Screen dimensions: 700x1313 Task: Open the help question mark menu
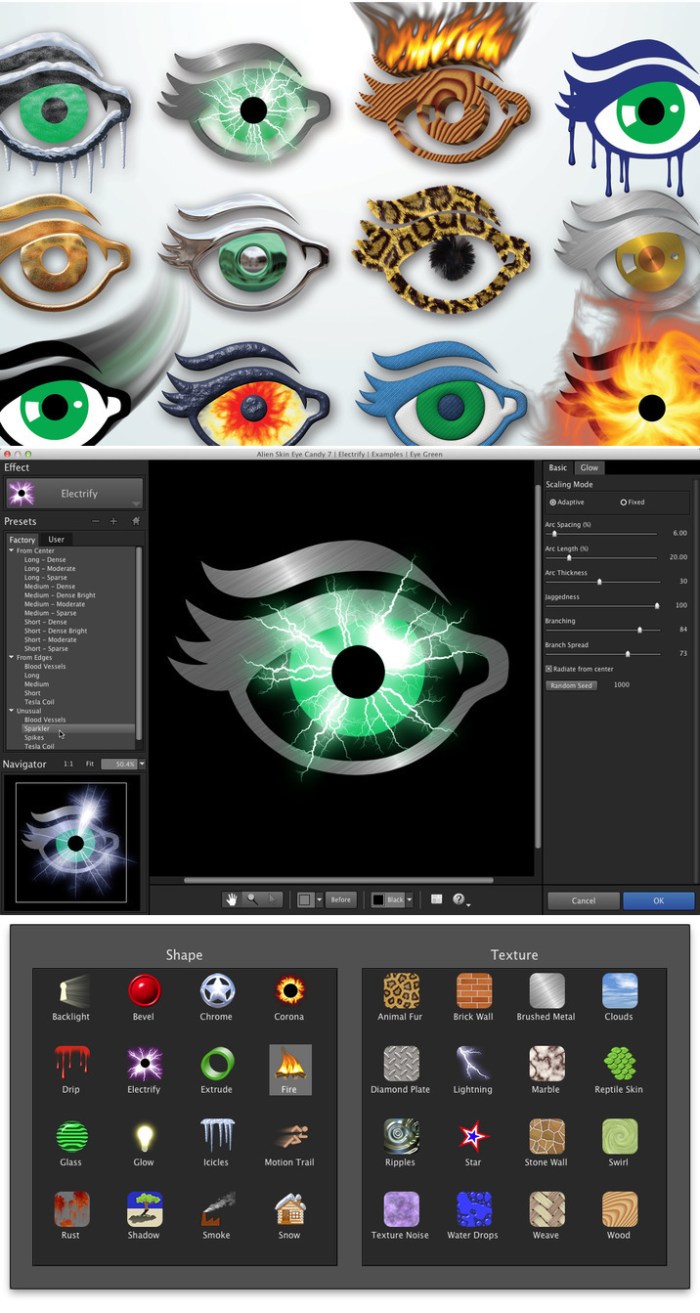click(459, 900)
